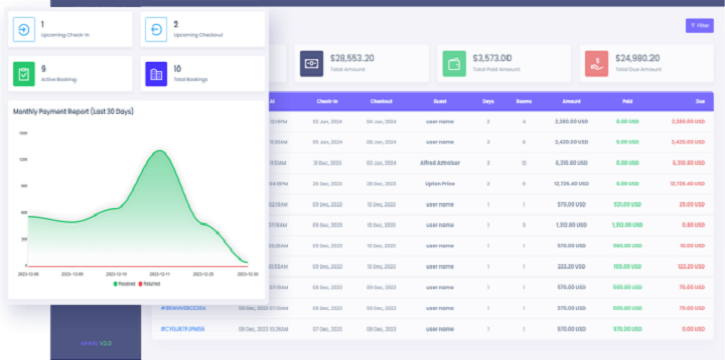The width and height of the screenshot is (725, 360).
Task: Click the blue Total Bookings building icon
Action: (156, 74)
